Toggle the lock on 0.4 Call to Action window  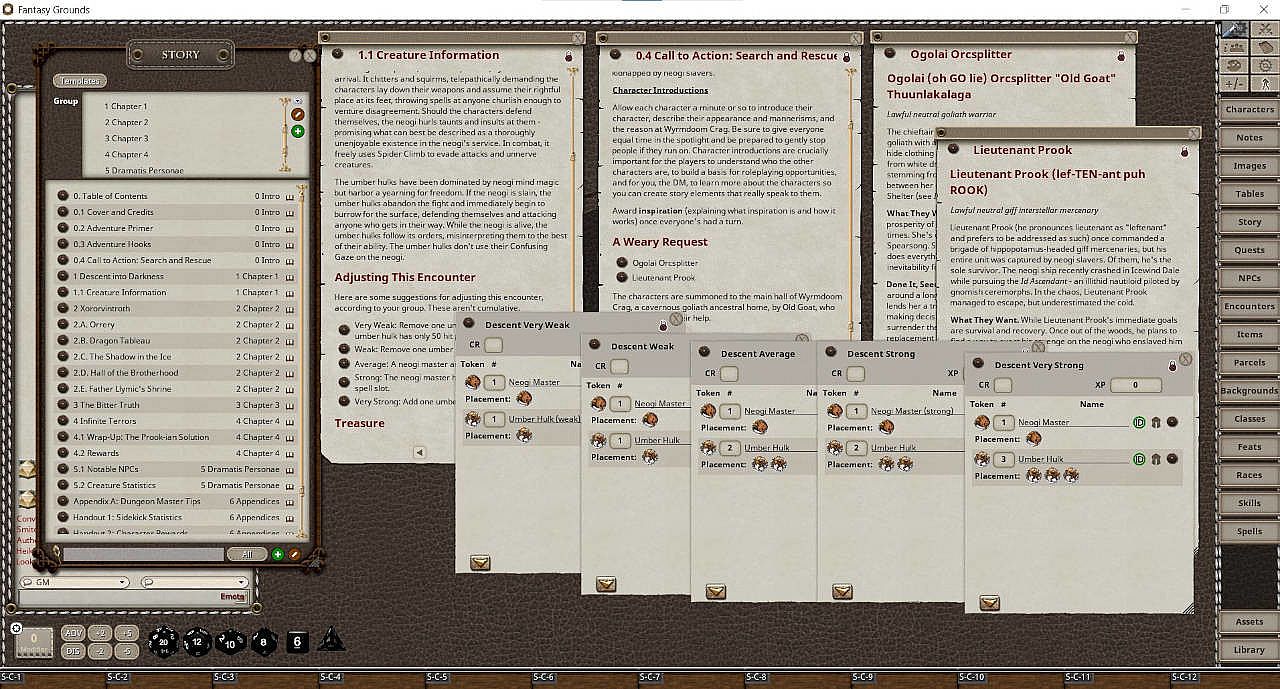pos(846,57)
